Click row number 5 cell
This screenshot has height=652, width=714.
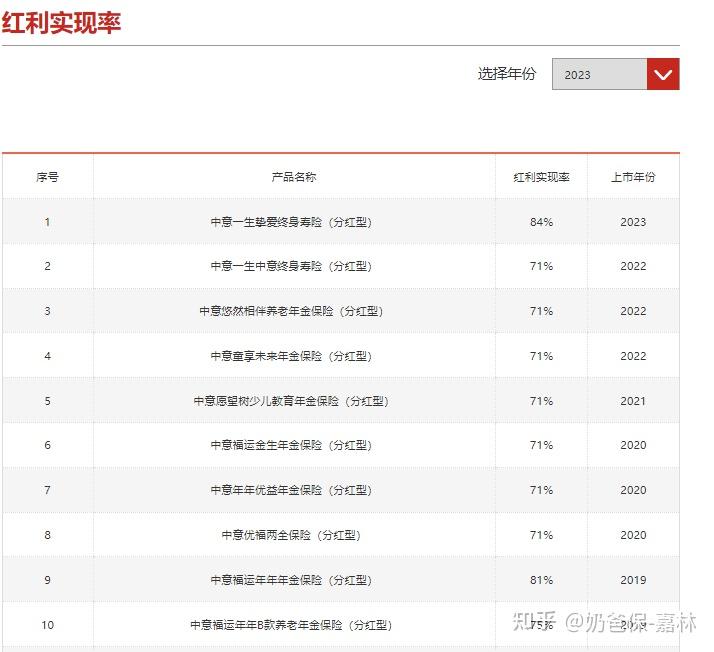(47, 401)
